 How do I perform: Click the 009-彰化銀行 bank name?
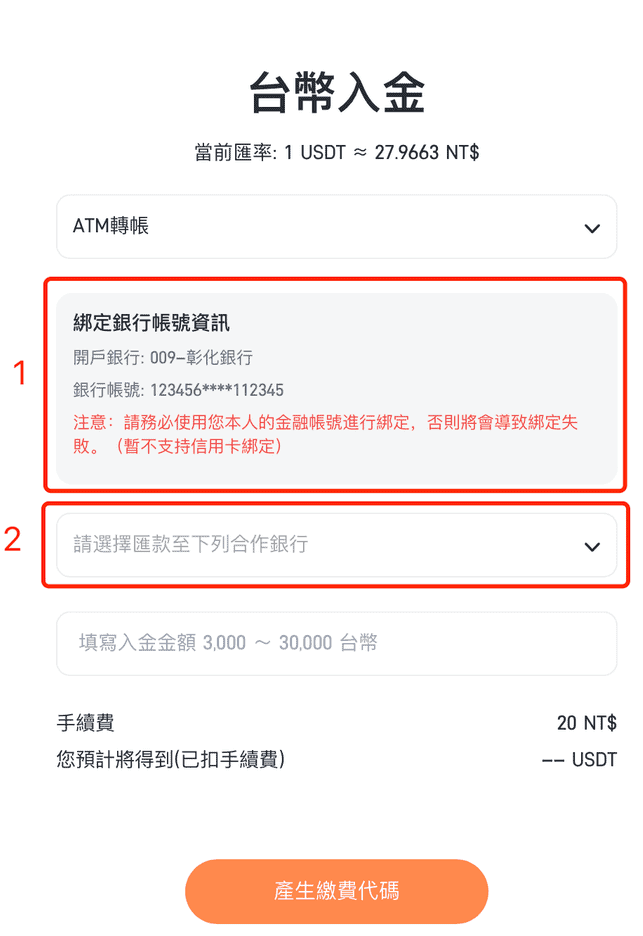click(x=201, y=358)
